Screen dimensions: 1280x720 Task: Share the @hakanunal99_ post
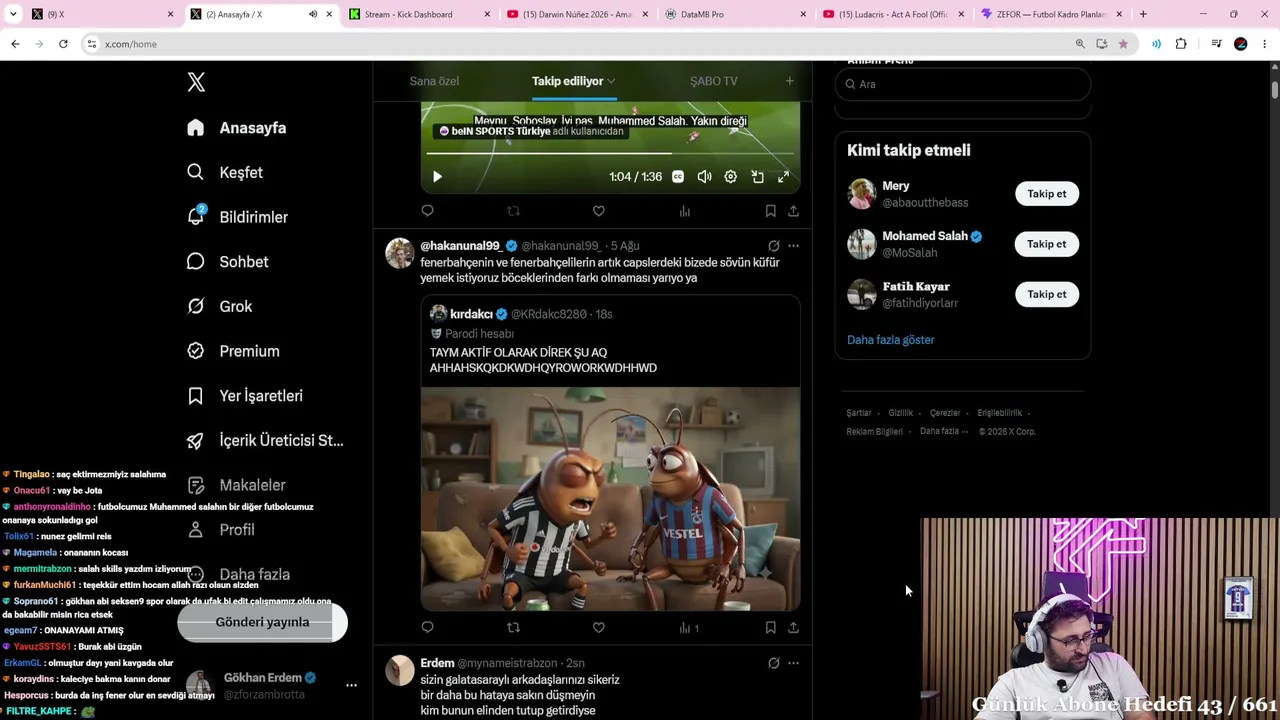coord(793,628)
